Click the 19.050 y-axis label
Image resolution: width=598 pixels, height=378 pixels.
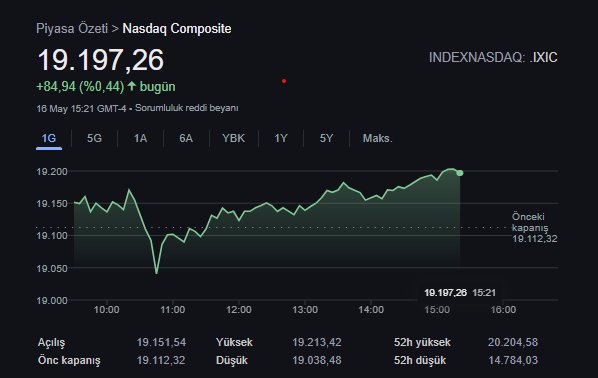(52, 269)
